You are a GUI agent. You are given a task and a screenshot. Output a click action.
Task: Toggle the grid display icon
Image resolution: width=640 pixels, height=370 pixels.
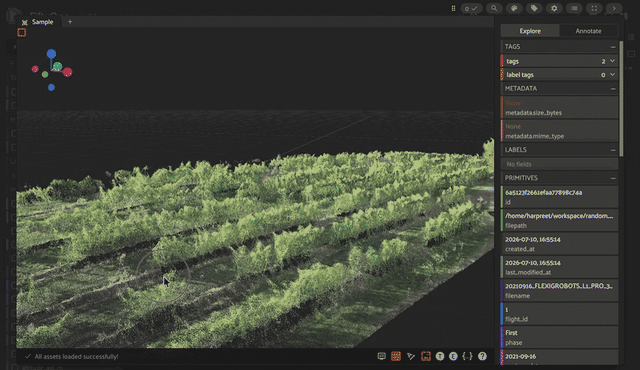tap(396, 356)
